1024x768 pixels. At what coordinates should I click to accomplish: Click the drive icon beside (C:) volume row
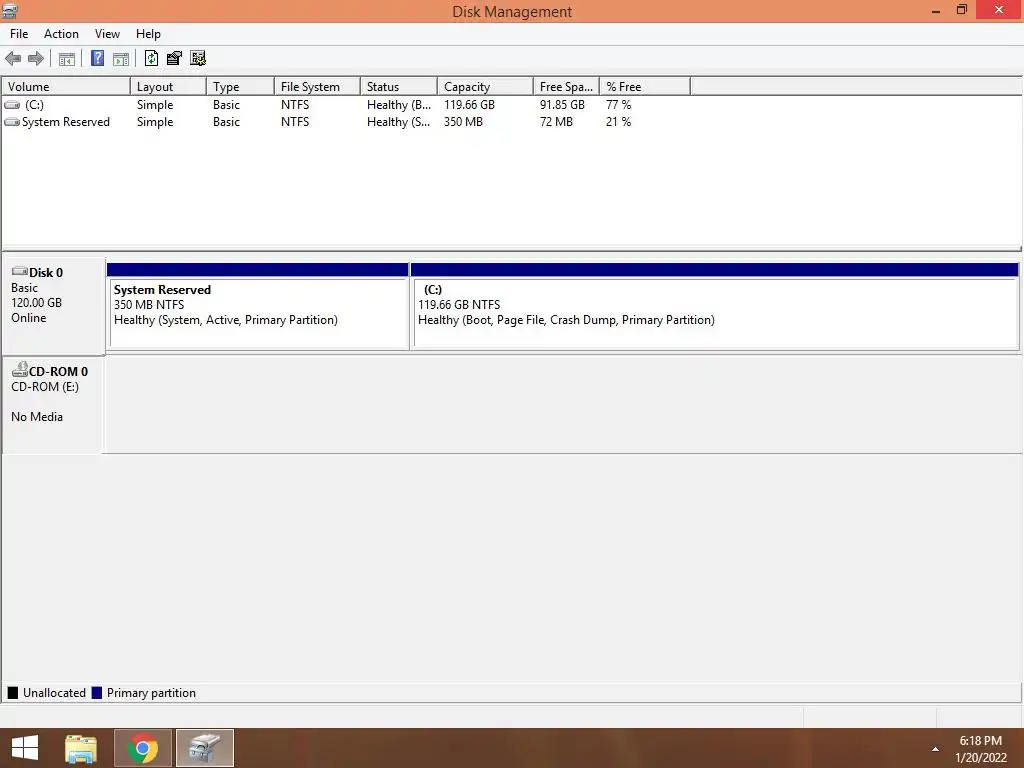12,104
